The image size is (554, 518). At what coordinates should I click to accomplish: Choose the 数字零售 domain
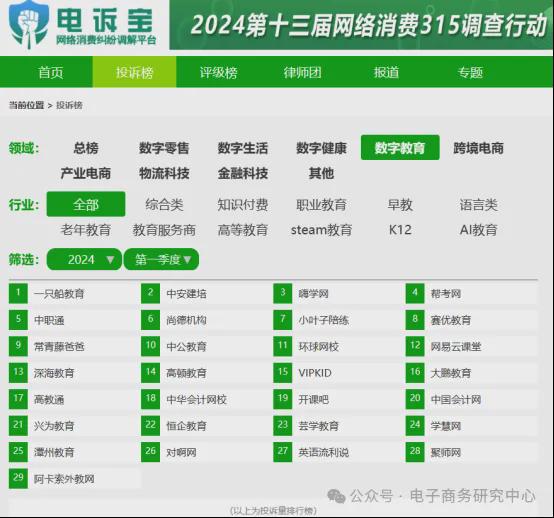point(164,148)
